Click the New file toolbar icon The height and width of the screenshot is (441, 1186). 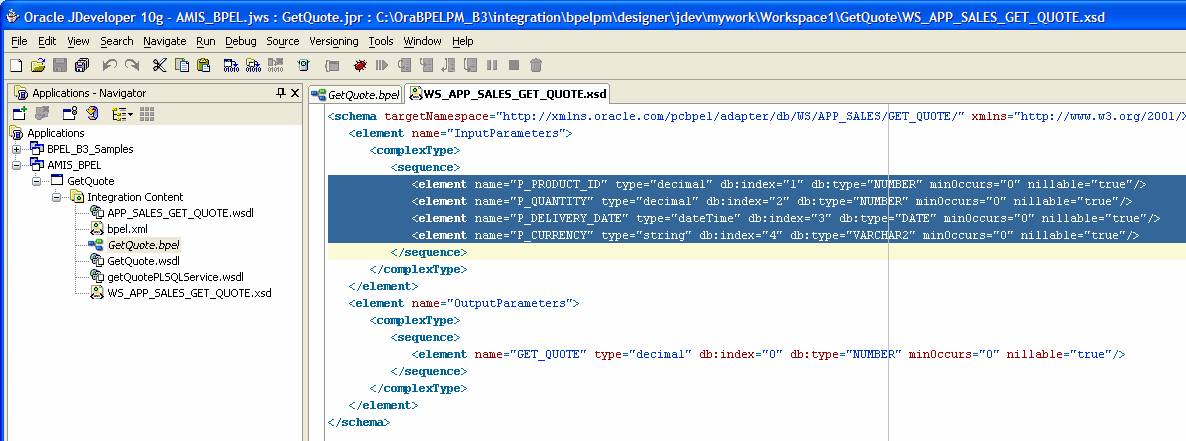[x=15, y=65]
